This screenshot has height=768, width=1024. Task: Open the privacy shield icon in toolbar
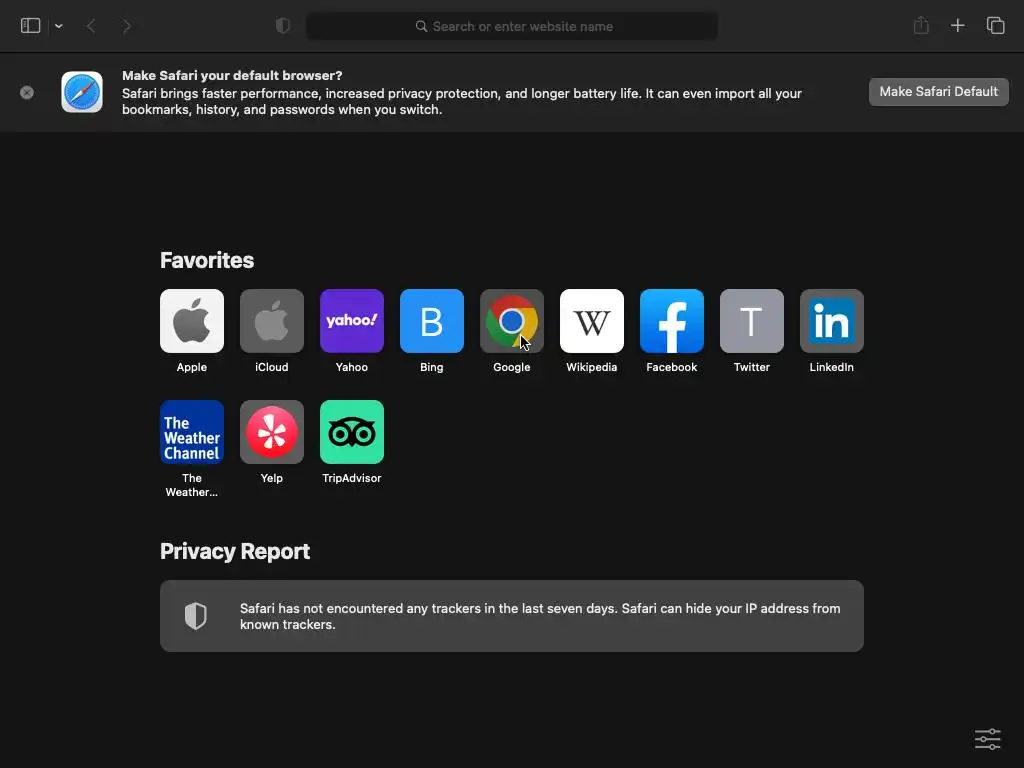[283, 26]
